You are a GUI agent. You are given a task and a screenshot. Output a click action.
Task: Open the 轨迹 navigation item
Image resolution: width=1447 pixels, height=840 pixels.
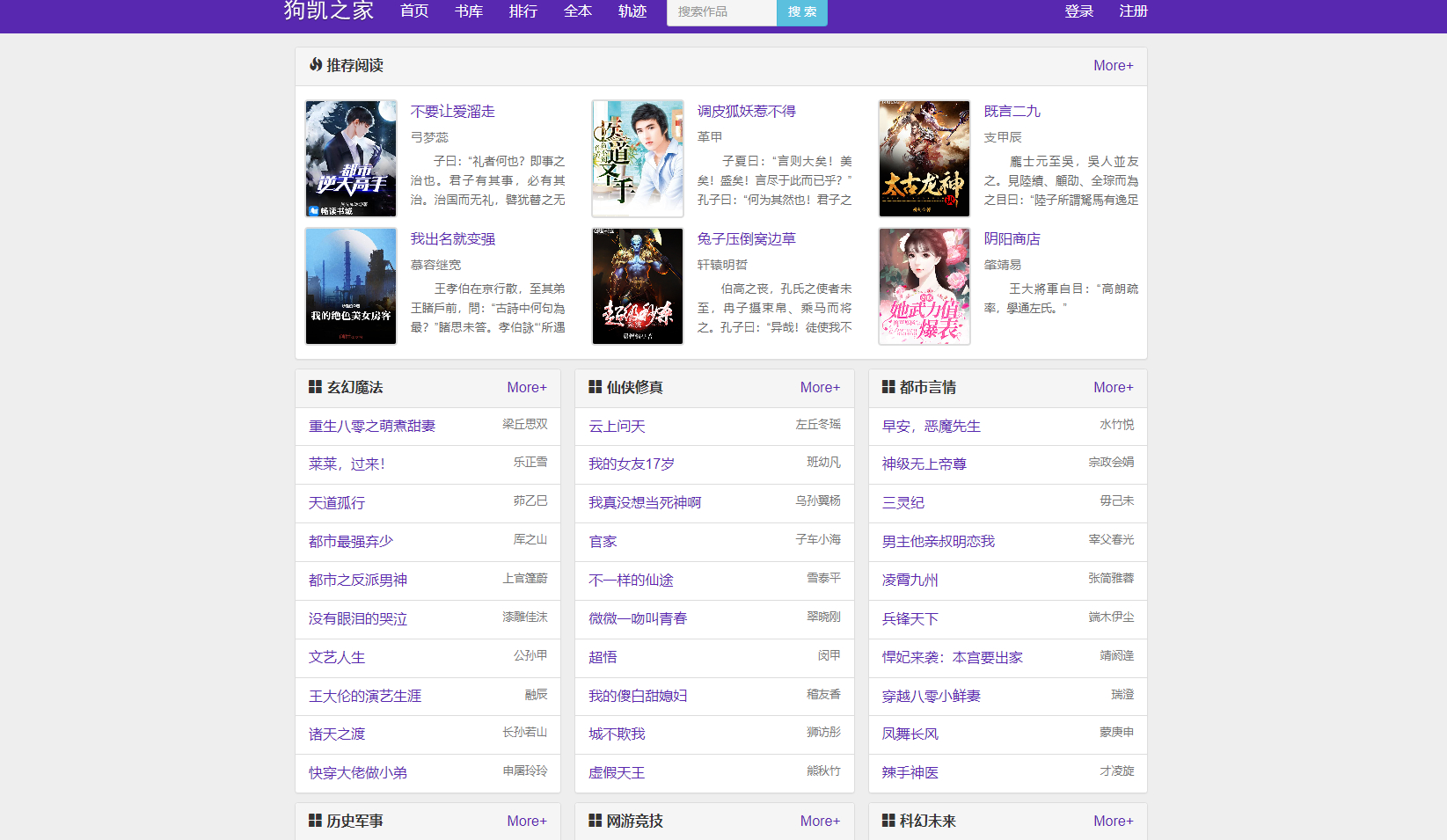click(x=632, y=11)
